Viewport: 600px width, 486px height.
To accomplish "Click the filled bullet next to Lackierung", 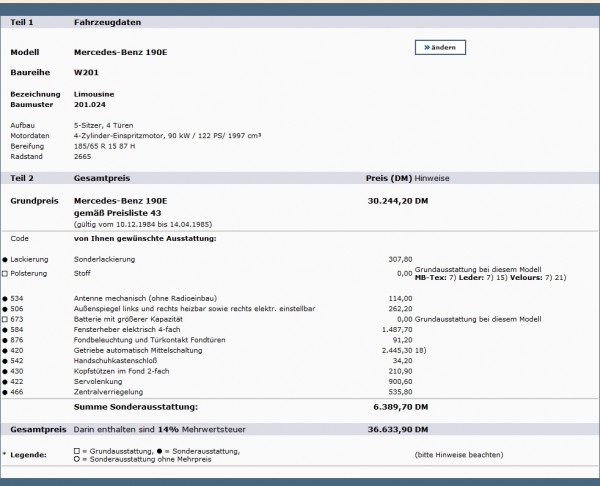I will [5, 259].
